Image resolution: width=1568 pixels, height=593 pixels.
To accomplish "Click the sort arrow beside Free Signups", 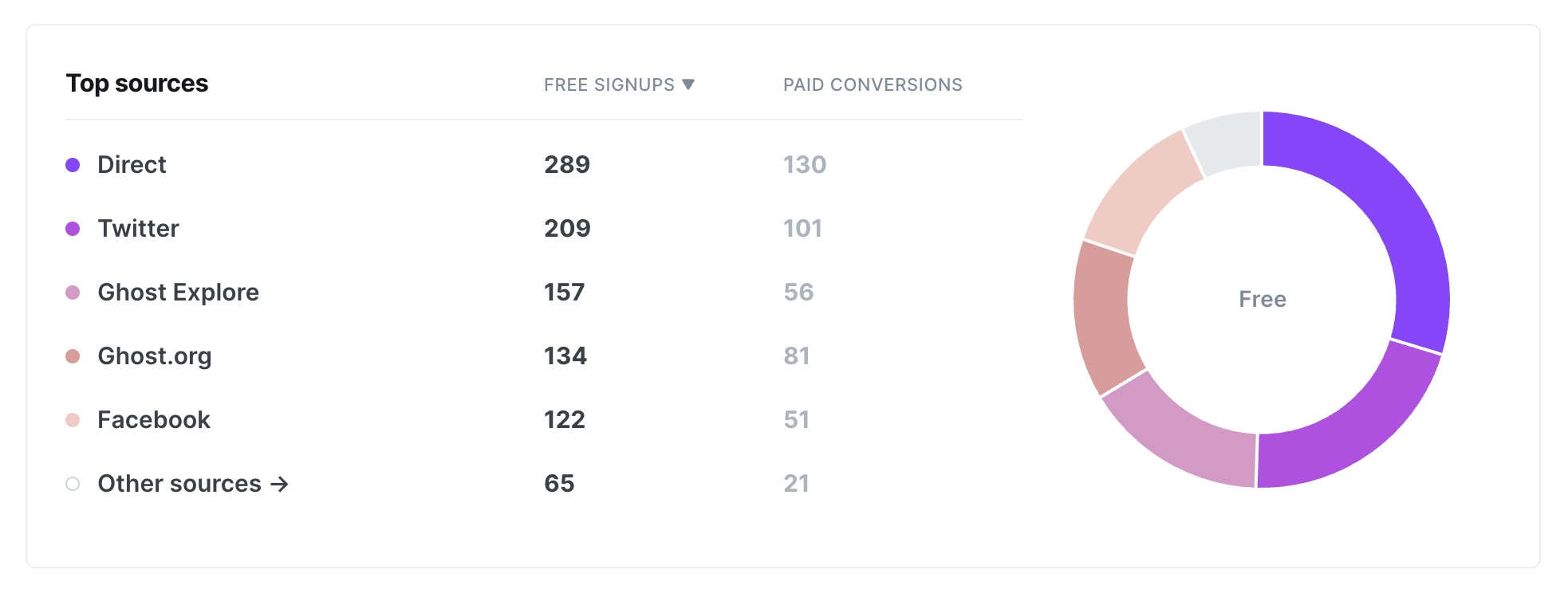I will [688, 84].
